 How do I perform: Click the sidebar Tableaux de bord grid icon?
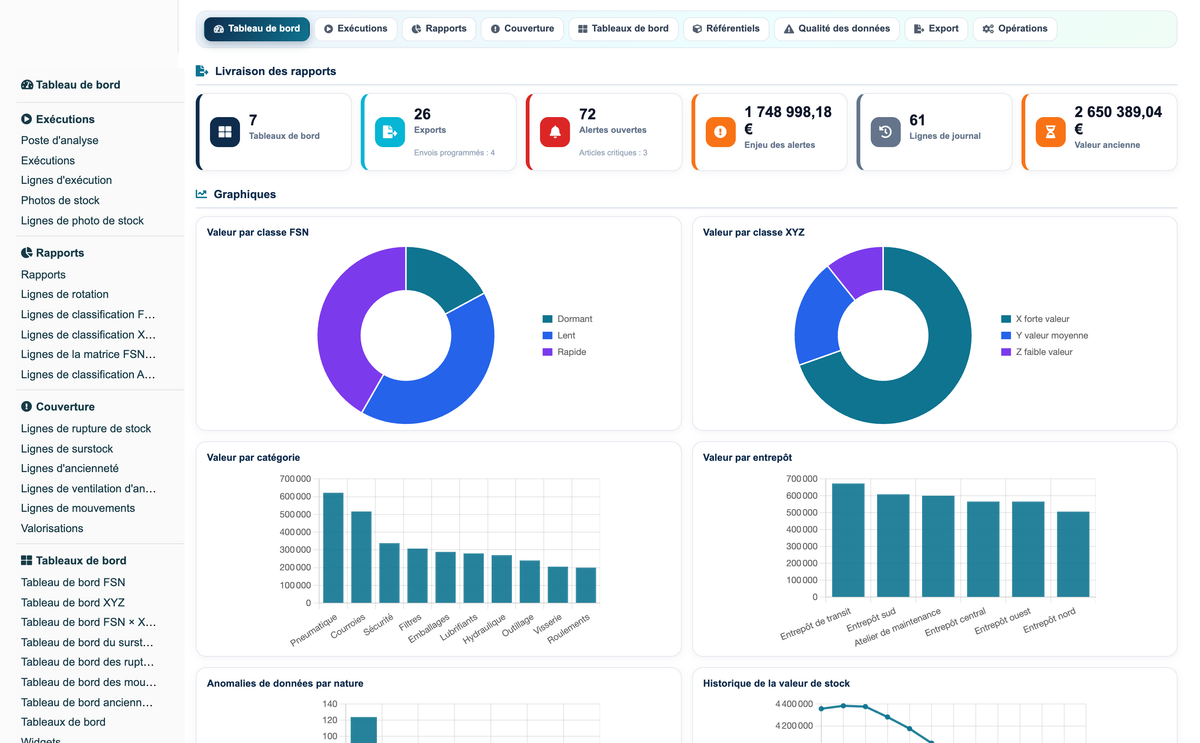click(x=27, y=561)
